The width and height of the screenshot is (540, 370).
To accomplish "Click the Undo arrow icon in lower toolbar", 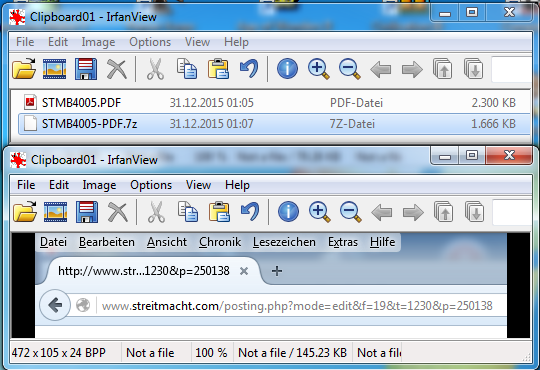I will 250,212.
